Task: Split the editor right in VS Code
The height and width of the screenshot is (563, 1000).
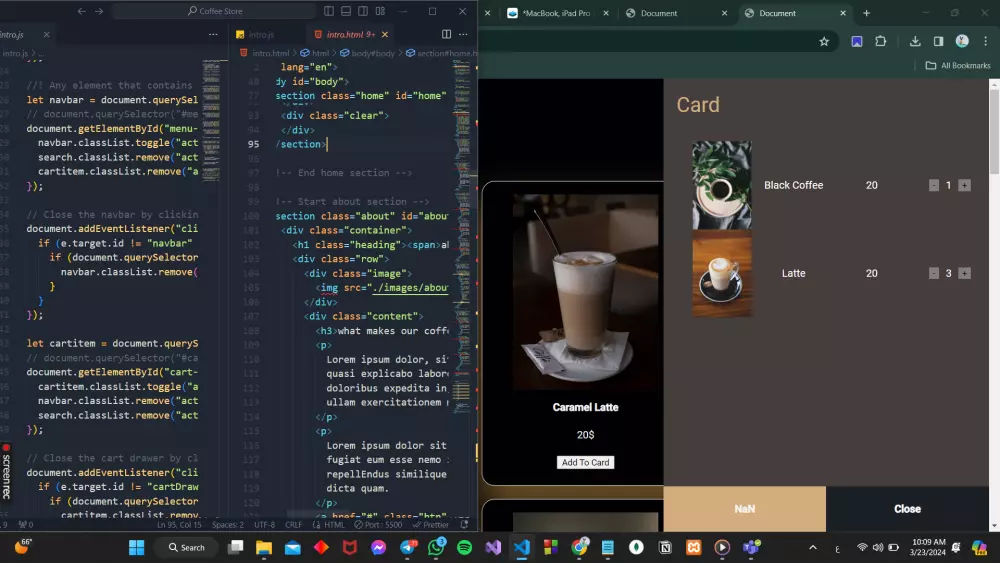Action: pyautogui.click(x=446, y=34)
